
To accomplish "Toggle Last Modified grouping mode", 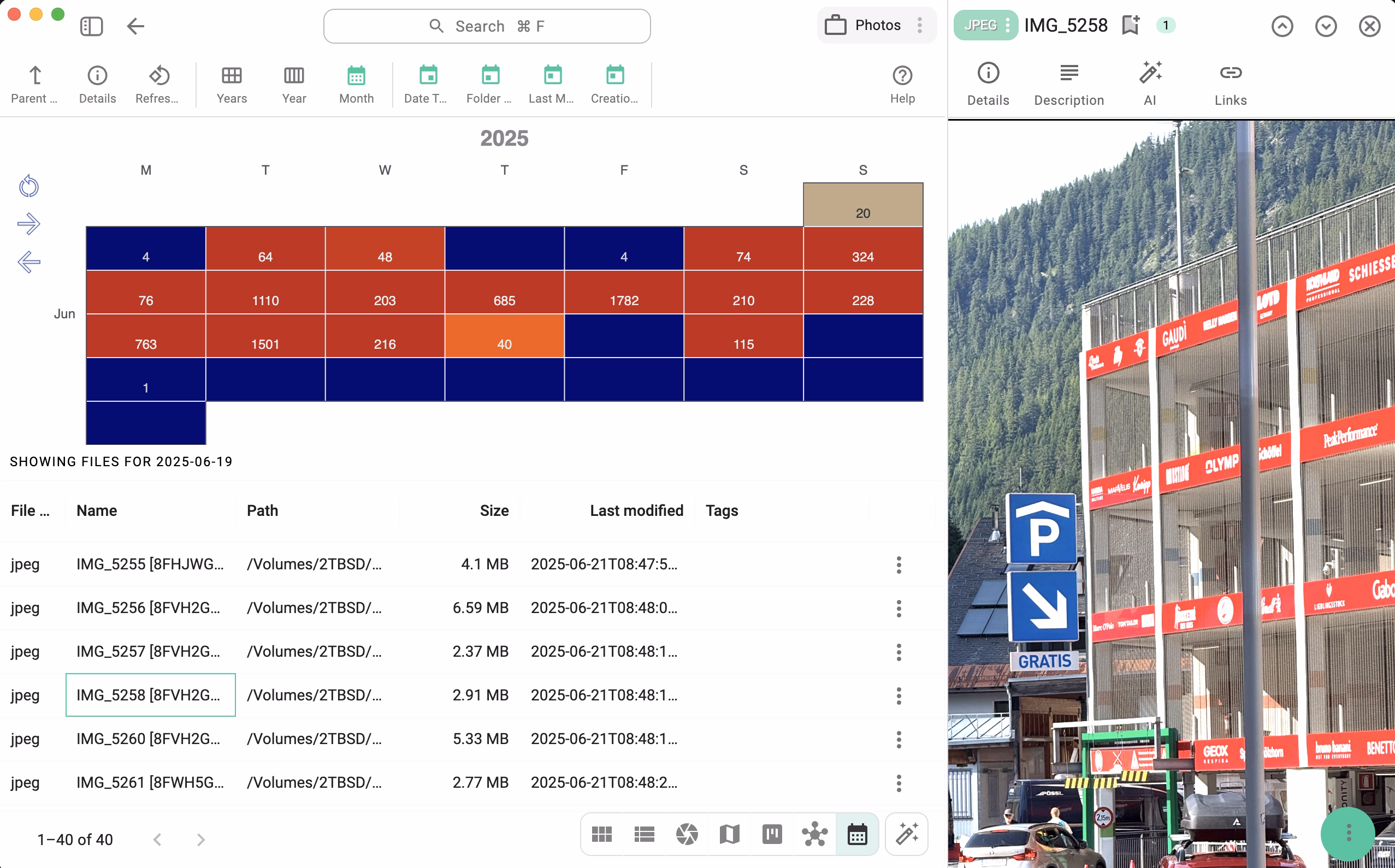I will click(551, 83).
